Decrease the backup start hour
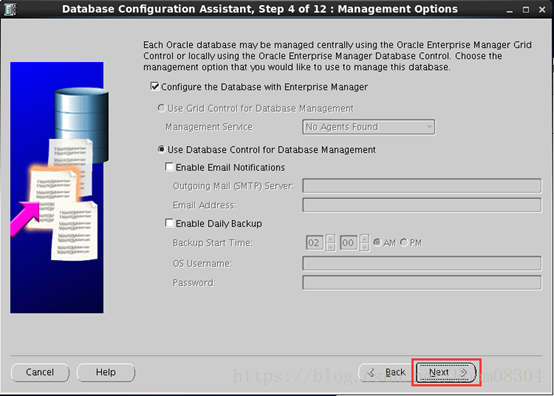Screen dimensions: 554x396 330,247
